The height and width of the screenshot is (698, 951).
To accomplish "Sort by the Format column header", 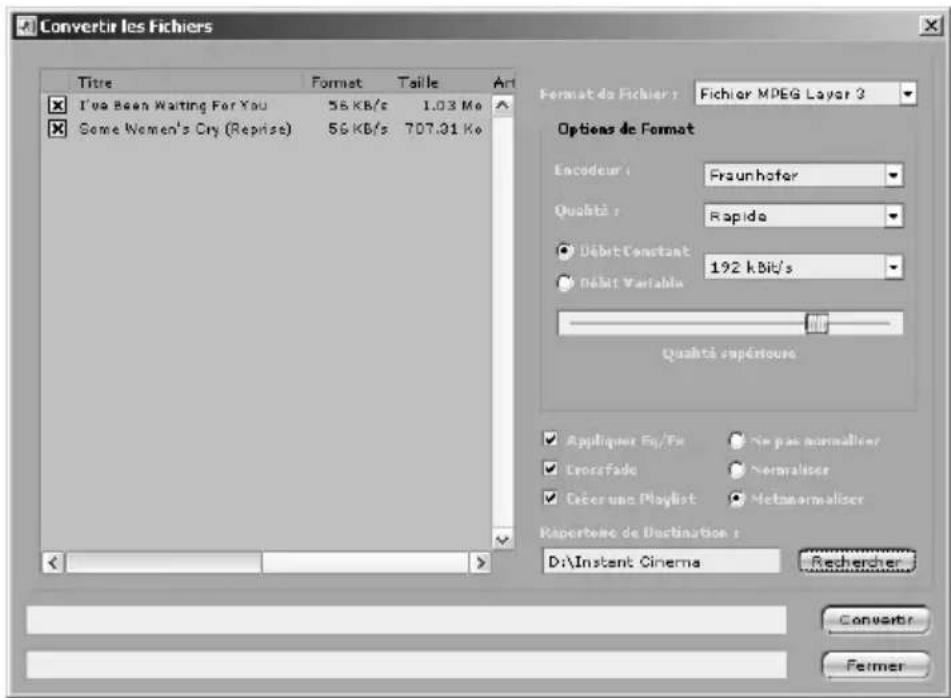I will pos(346,82).
